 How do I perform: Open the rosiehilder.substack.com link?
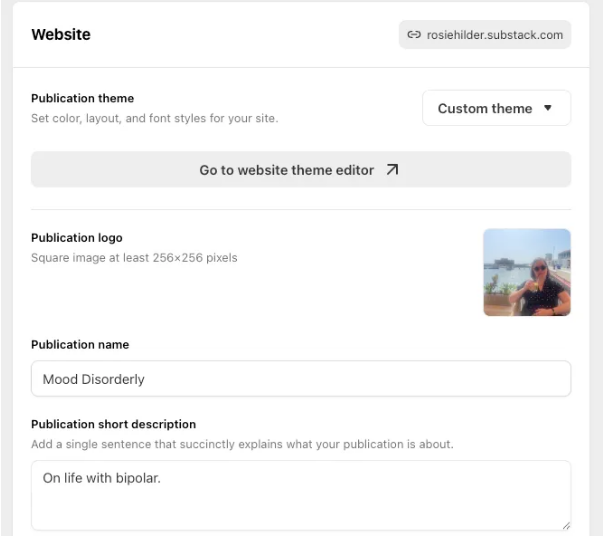click(494, 35)
